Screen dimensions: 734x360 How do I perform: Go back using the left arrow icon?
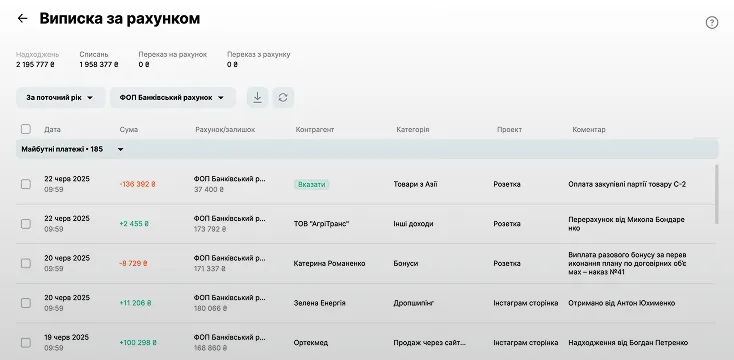pyautogui.click(x=22, y=18)
